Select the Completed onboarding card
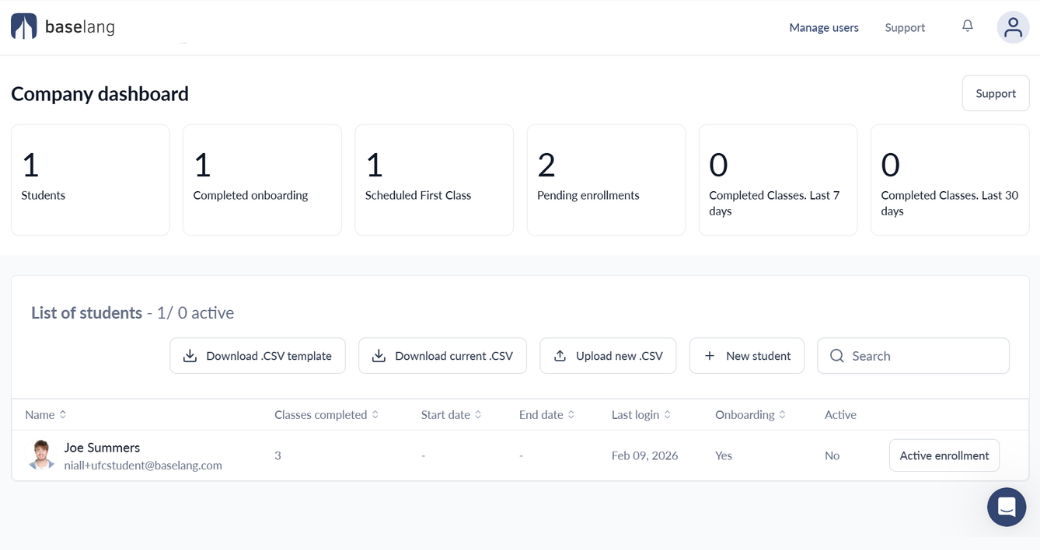Screen dimensions: 1040x550 click(262, 180)
